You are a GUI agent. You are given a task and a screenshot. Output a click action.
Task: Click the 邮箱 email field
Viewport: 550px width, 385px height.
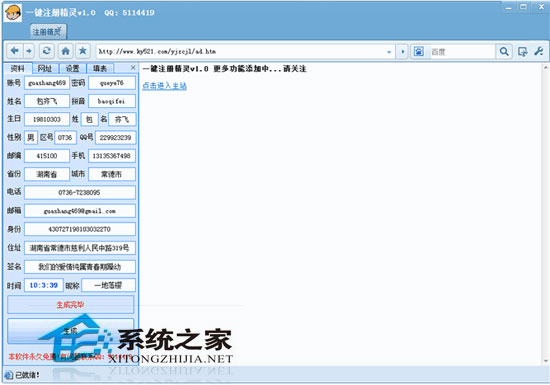pyautogui.click(x=80, y=211)
